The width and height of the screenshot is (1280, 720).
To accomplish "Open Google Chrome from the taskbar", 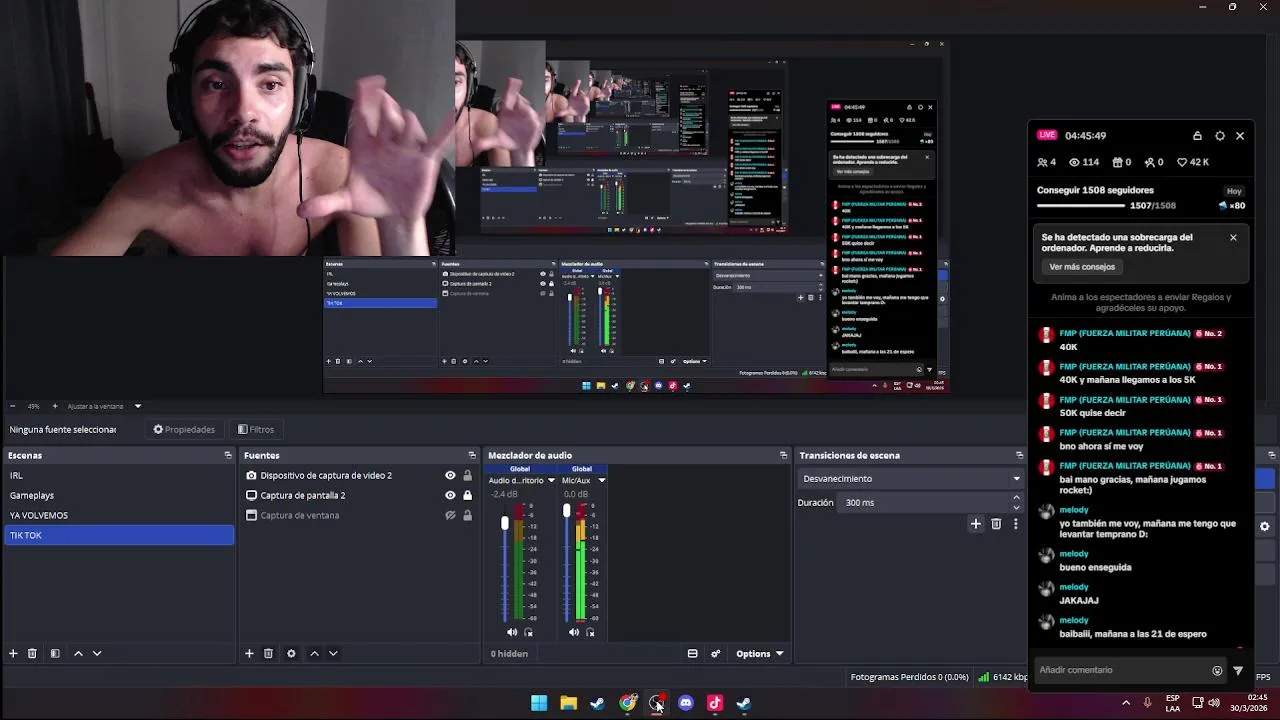I will click(627, 703).
